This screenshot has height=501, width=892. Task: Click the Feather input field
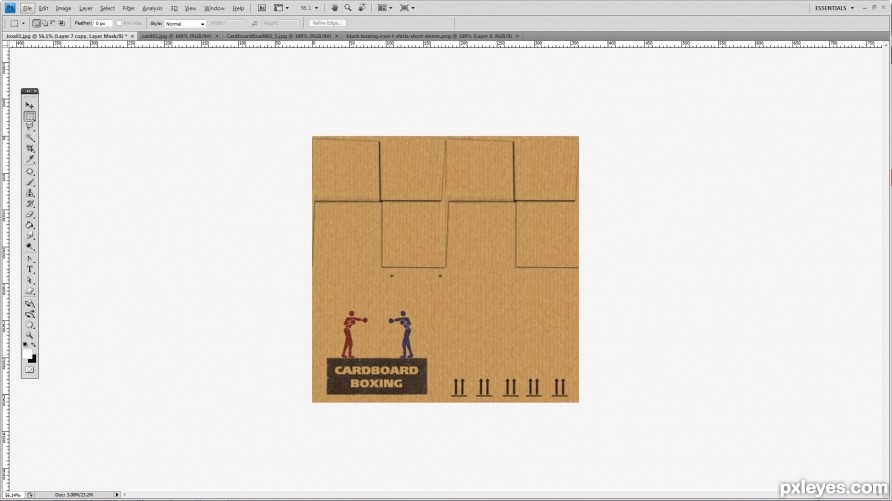[103, 23]
